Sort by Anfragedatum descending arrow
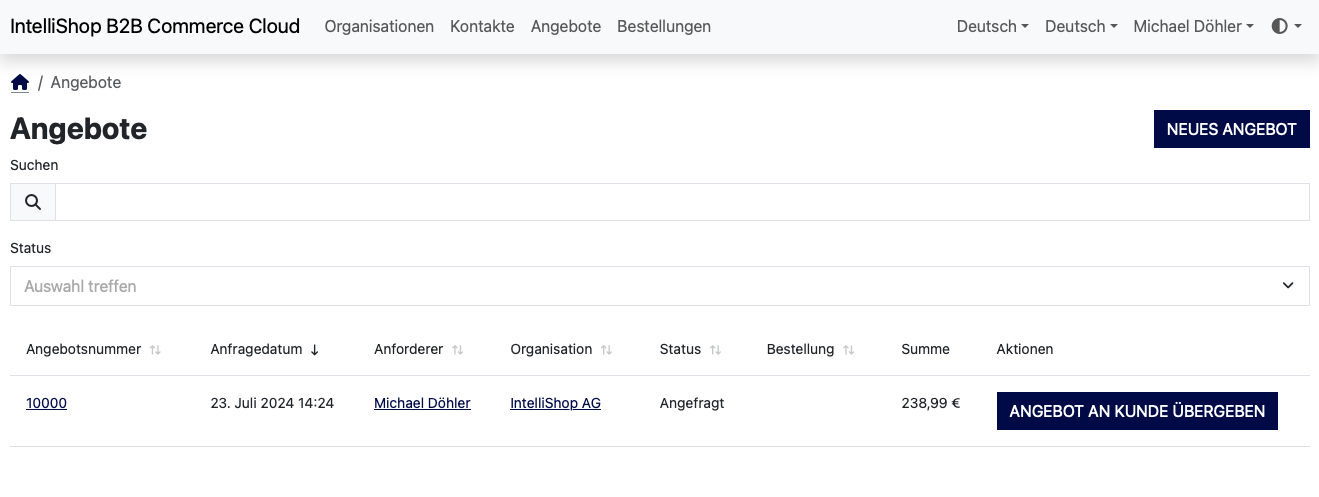 315,350
